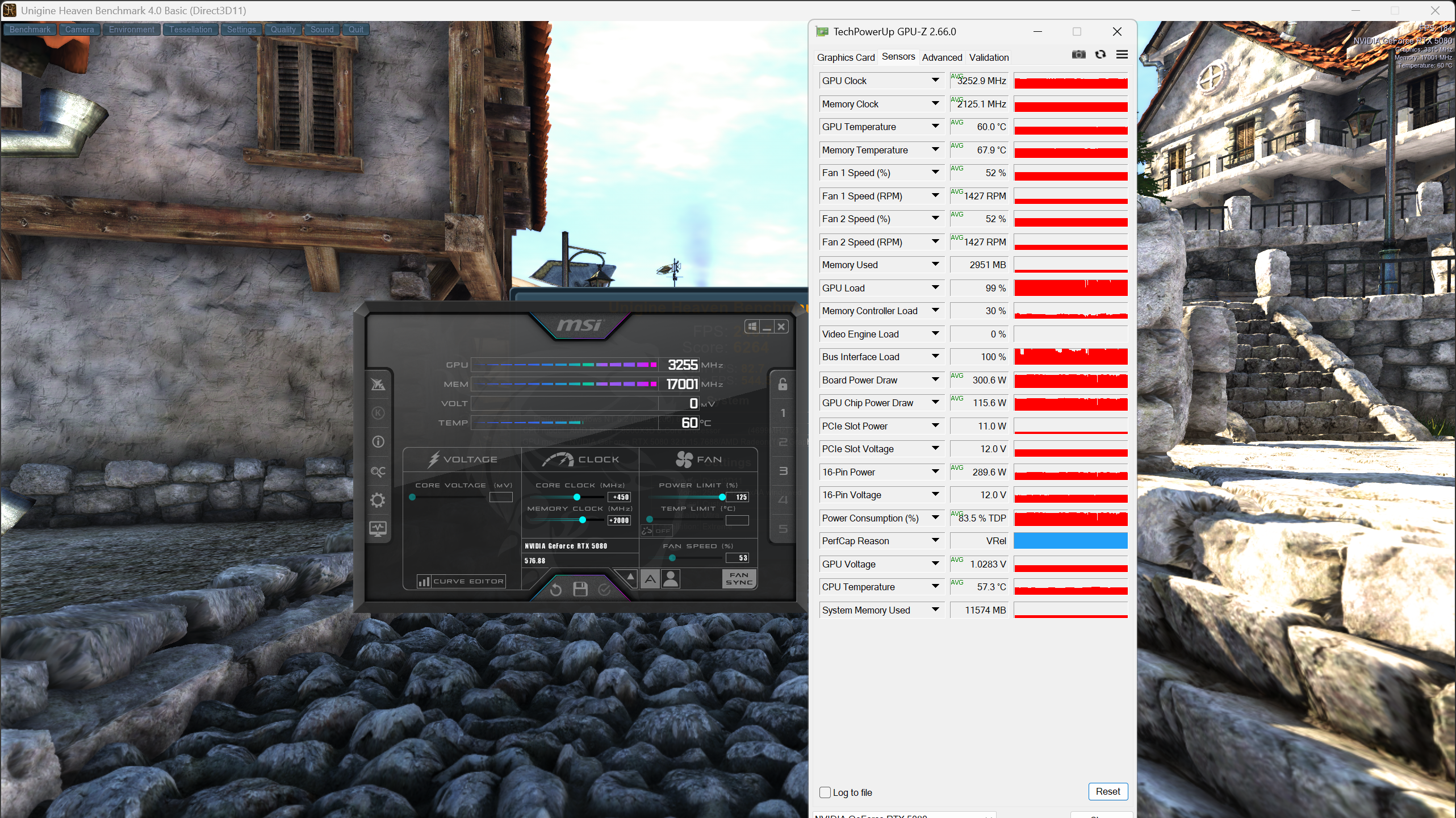Open the Validation tab
The height and width of the screenshot is (818, 1456).
coord(989,57)
